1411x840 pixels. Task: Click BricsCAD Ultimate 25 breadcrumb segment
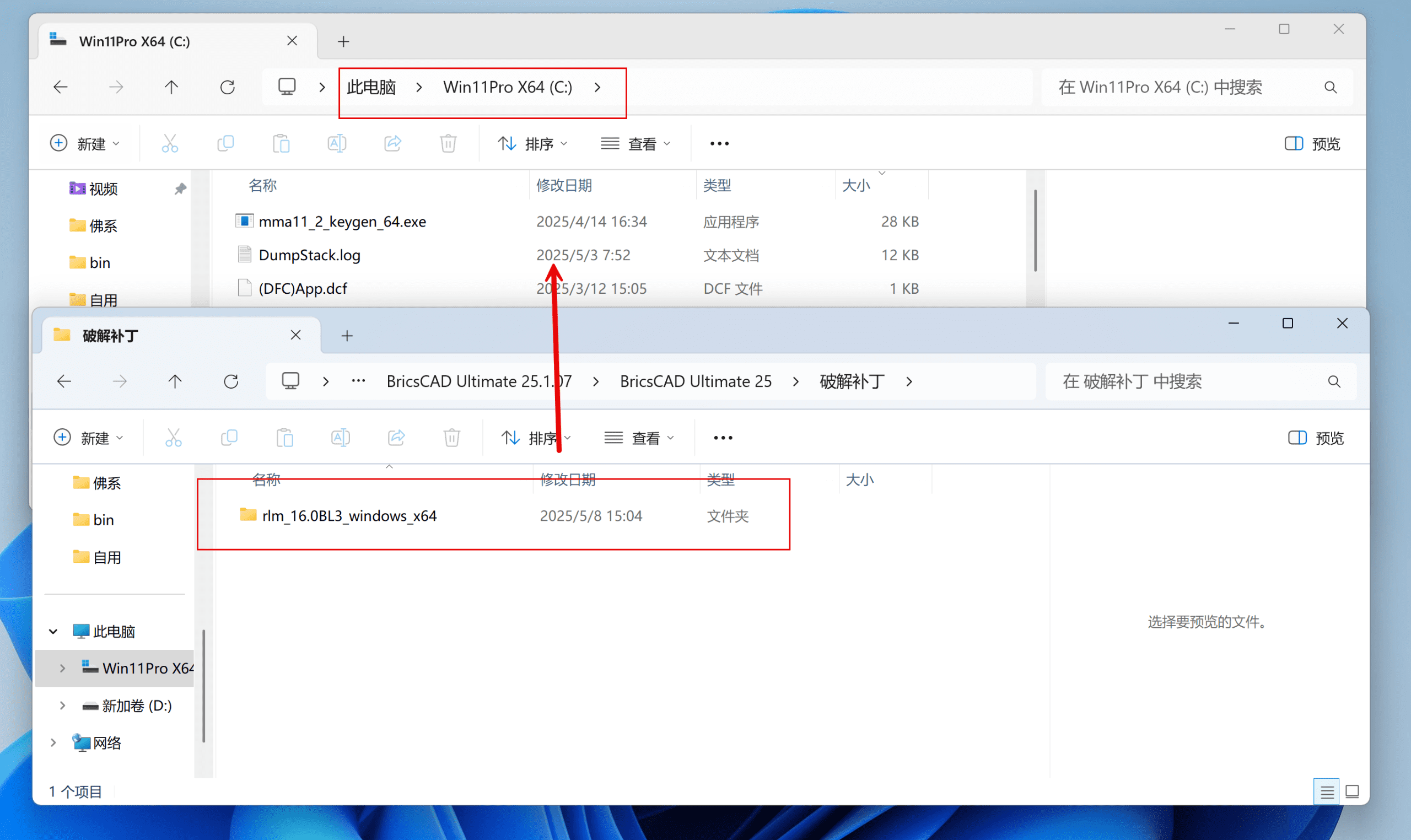click(x=696, y=381)
